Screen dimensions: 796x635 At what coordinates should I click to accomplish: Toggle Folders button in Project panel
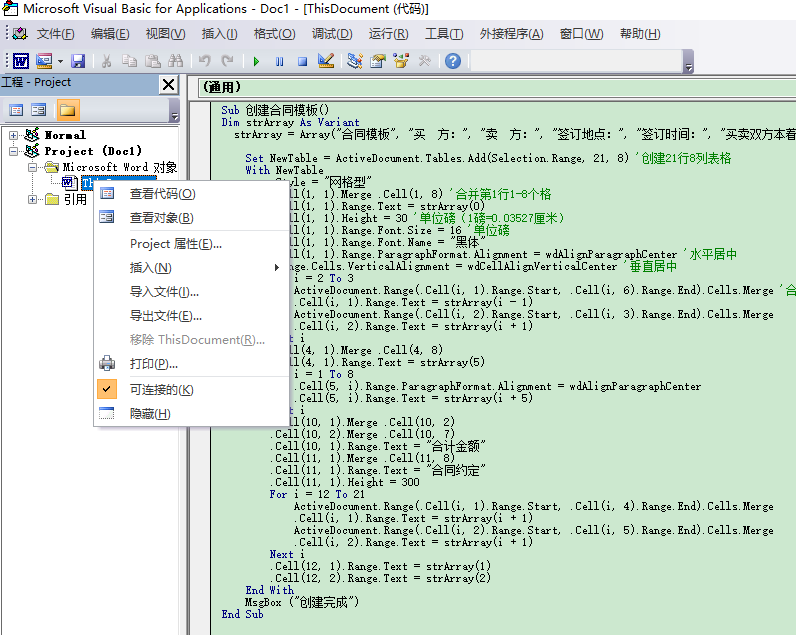pos(68,110)
